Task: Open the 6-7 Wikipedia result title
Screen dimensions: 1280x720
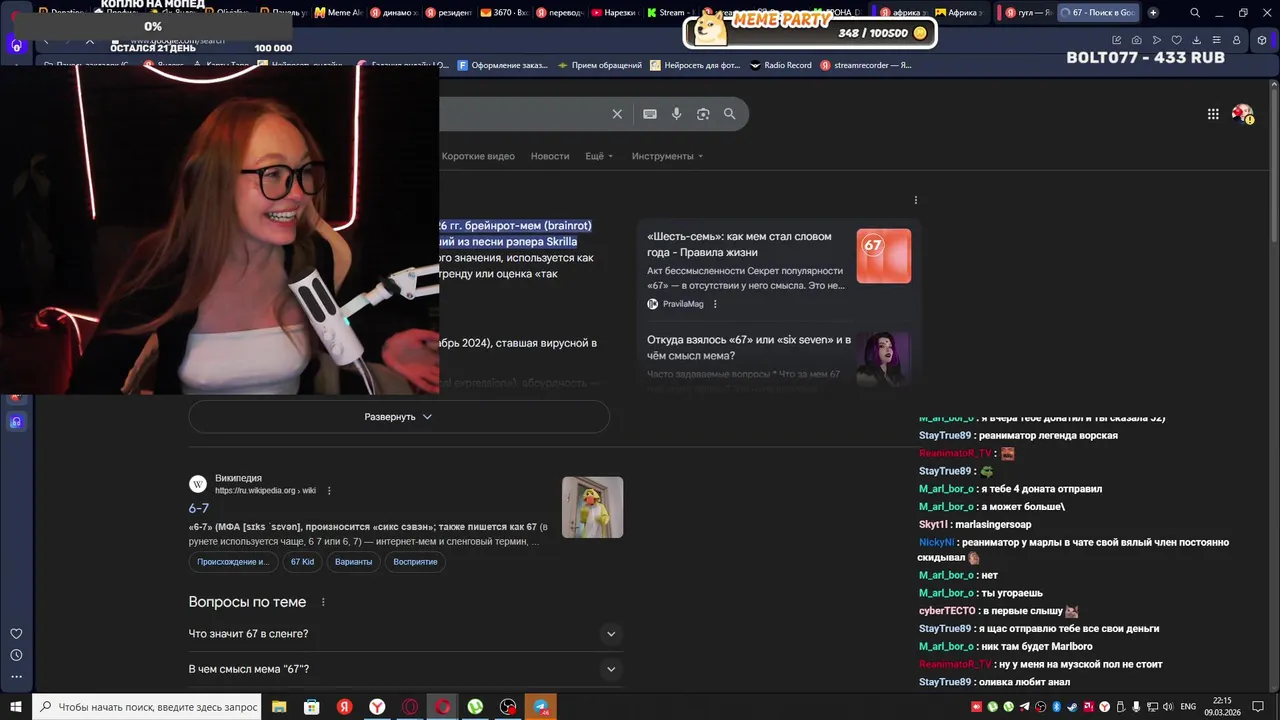Action: click(x=198, y=508)
